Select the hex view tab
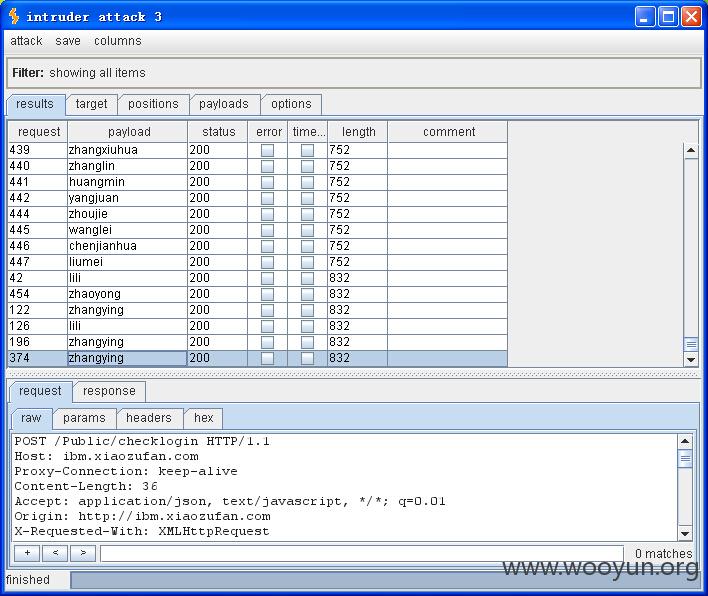708x596 pixels. pyautogui.click(x=204, y=418)
